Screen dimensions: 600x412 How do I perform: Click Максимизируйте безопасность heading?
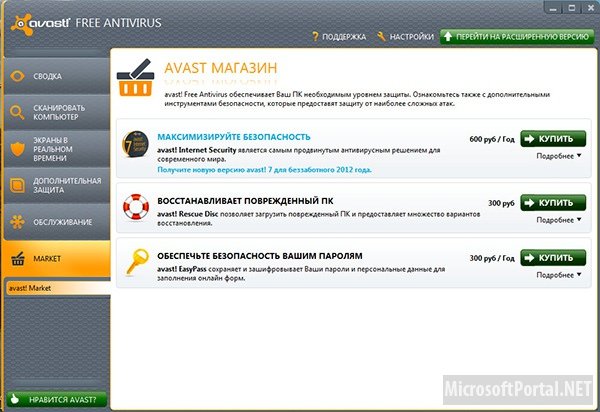[234, 137]
